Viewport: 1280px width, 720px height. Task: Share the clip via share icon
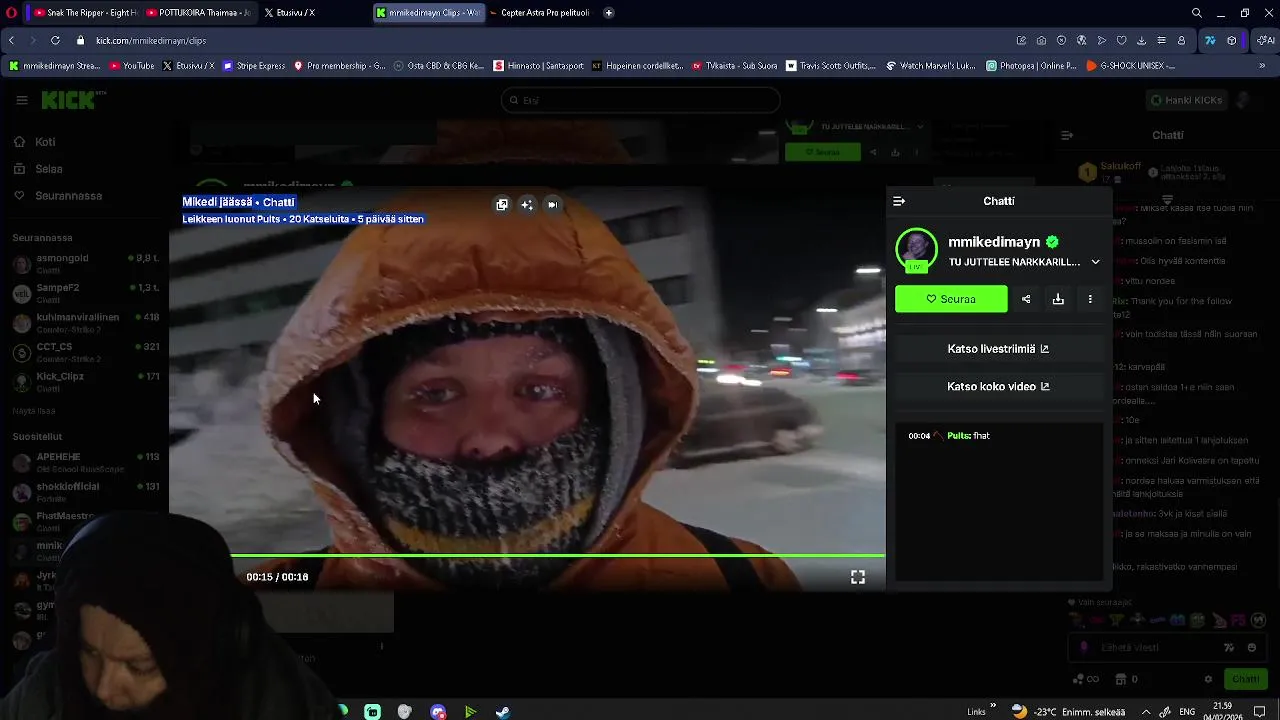click(x=1026, y=299)
